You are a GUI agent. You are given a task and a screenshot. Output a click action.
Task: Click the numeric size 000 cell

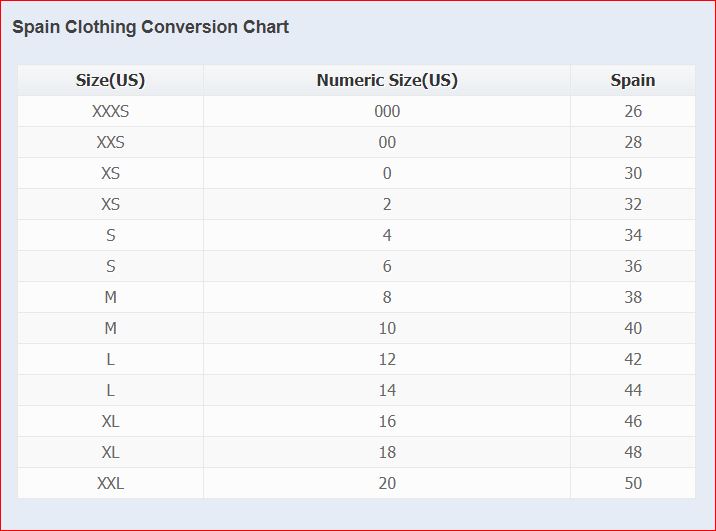(387, 111)
